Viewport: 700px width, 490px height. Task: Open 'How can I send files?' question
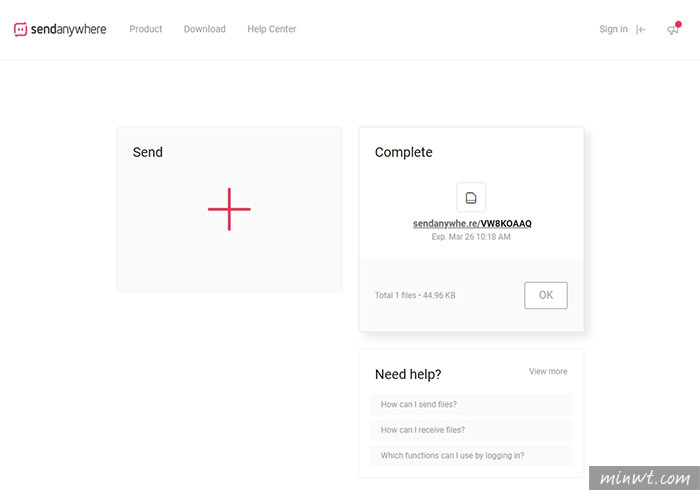pos(471,404)
